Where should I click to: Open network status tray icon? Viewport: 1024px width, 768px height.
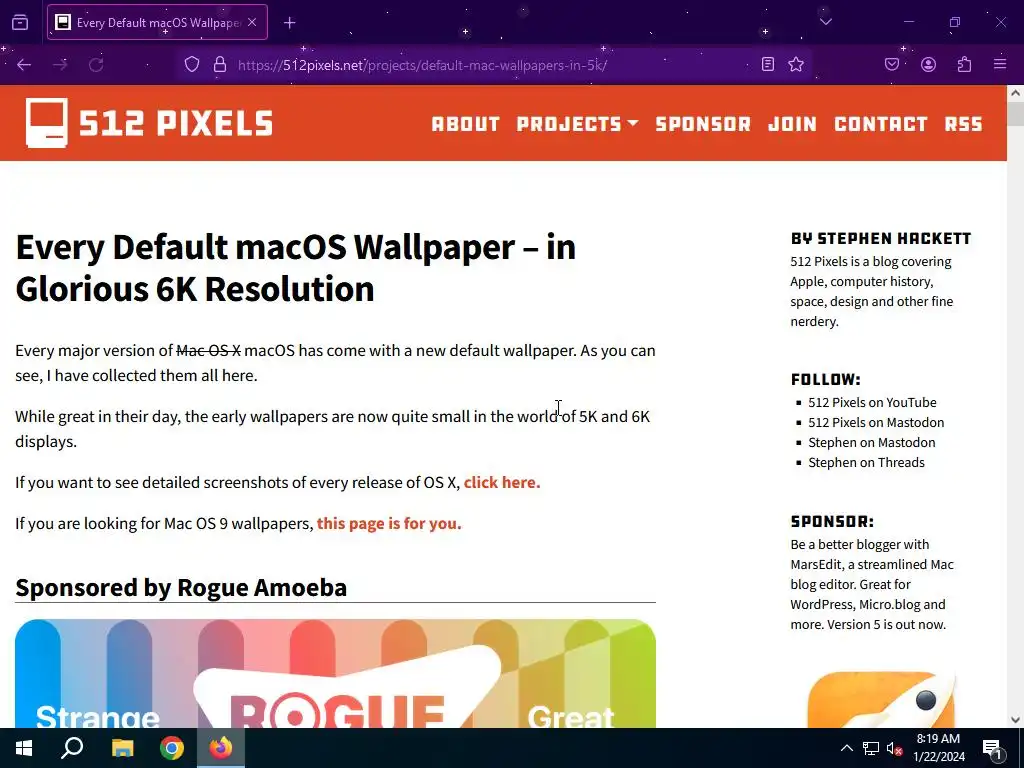point(871,748)
